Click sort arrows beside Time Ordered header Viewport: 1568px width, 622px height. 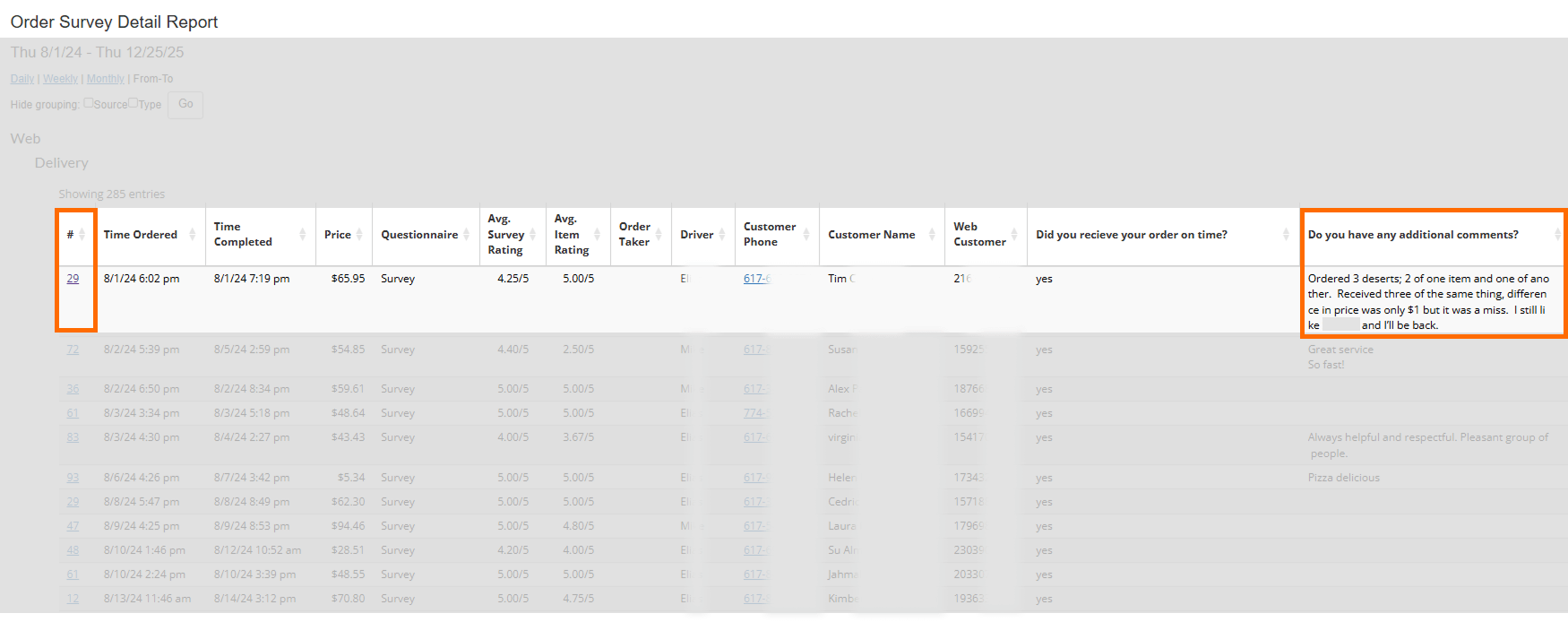[x=192, y=235]
